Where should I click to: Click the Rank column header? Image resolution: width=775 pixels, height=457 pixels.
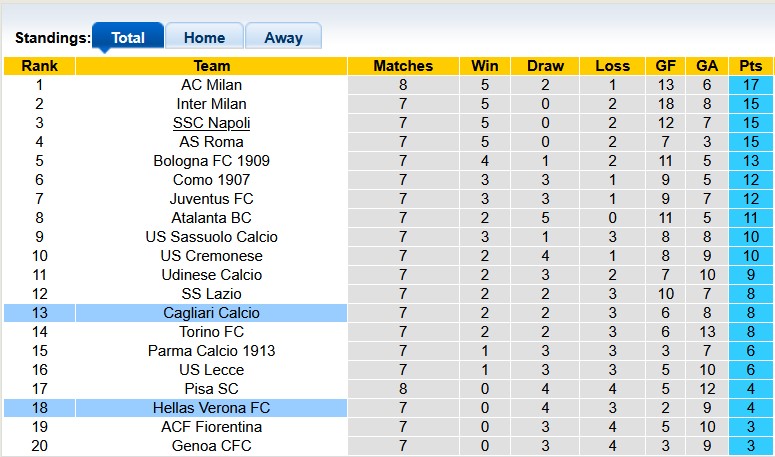pos(39,66)
